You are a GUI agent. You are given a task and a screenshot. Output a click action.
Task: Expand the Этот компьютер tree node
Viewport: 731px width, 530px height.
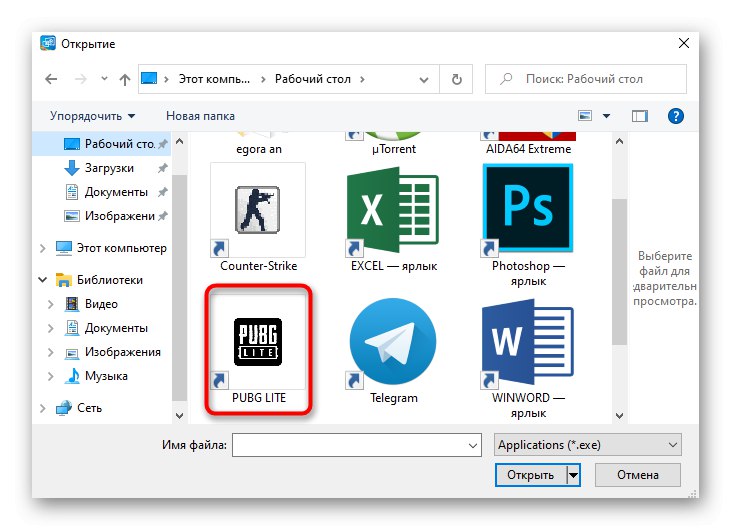(43, 248)
